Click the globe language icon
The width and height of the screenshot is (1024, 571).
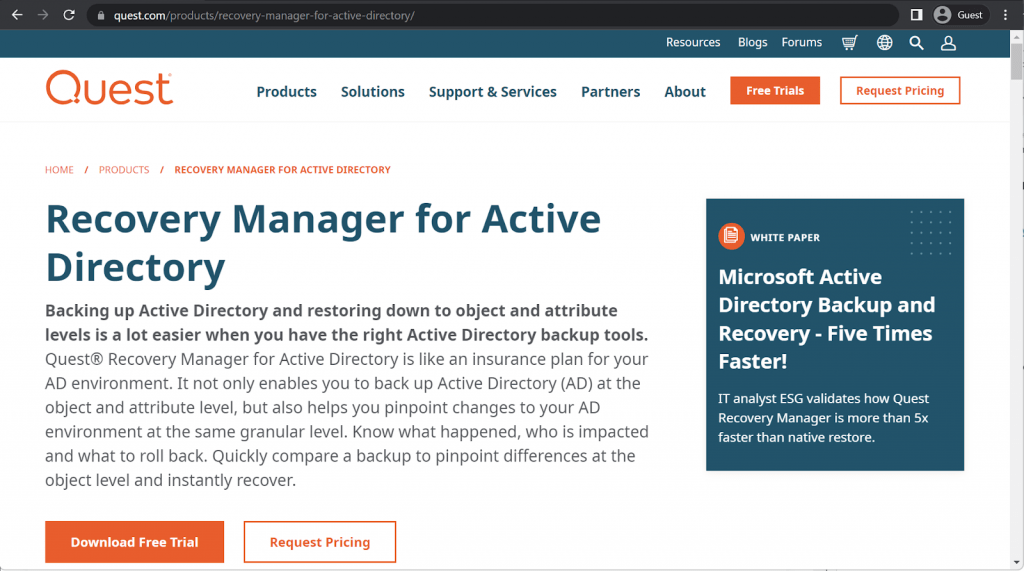pyautogui.click(x=884, y=43)
